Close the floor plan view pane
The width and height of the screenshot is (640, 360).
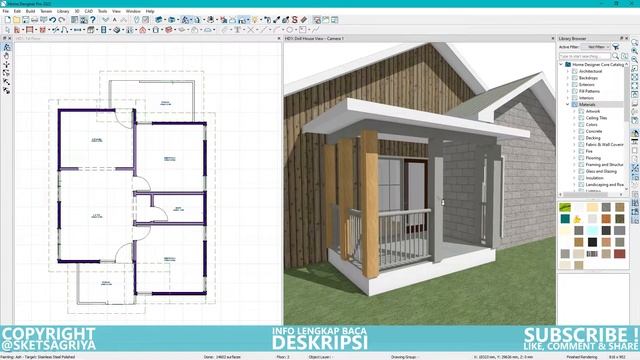click(x=279, y=38)
